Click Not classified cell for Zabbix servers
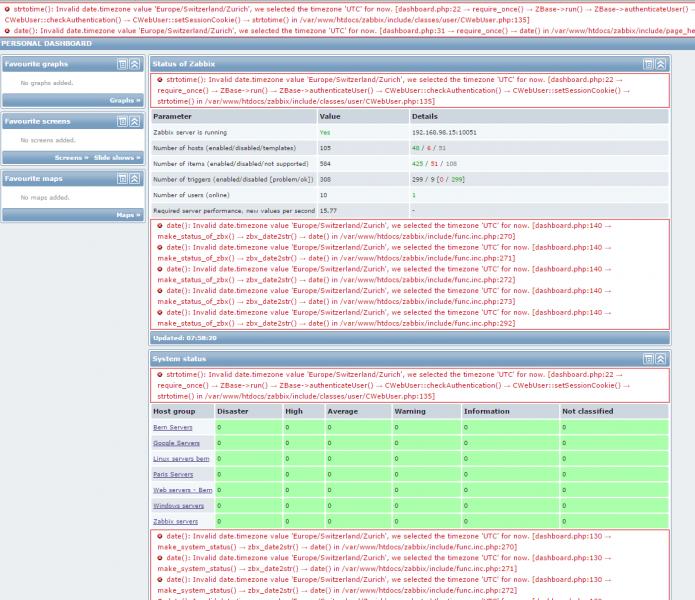This screenshot has height=600, width=695. point(614,522)
